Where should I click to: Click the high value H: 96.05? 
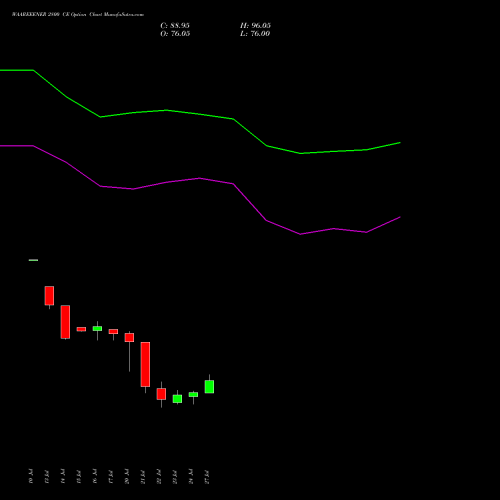(x=255, y=26)
